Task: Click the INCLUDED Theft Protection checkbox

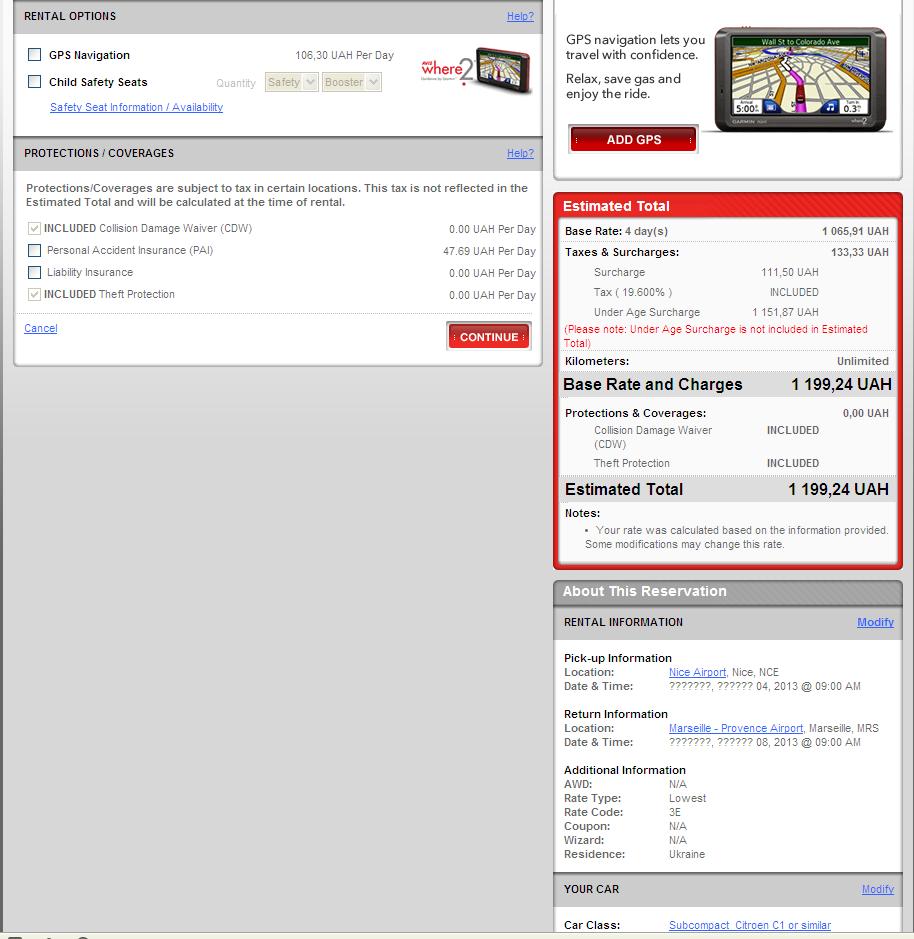Action: click(35, 295)
